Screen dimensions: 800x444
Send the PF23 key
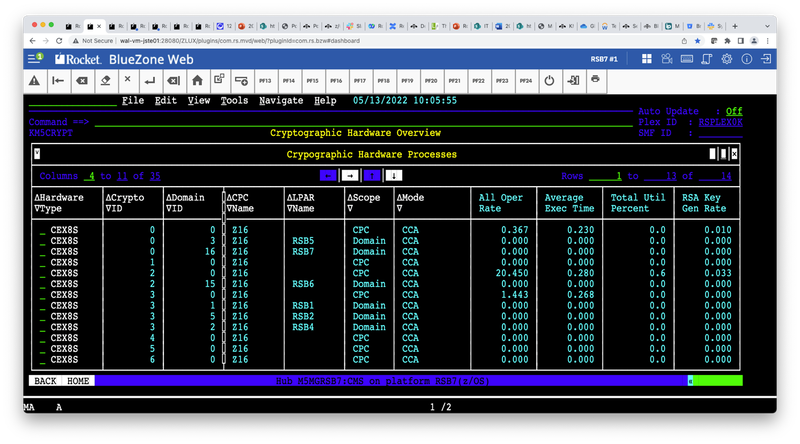(x=502, y=81)
